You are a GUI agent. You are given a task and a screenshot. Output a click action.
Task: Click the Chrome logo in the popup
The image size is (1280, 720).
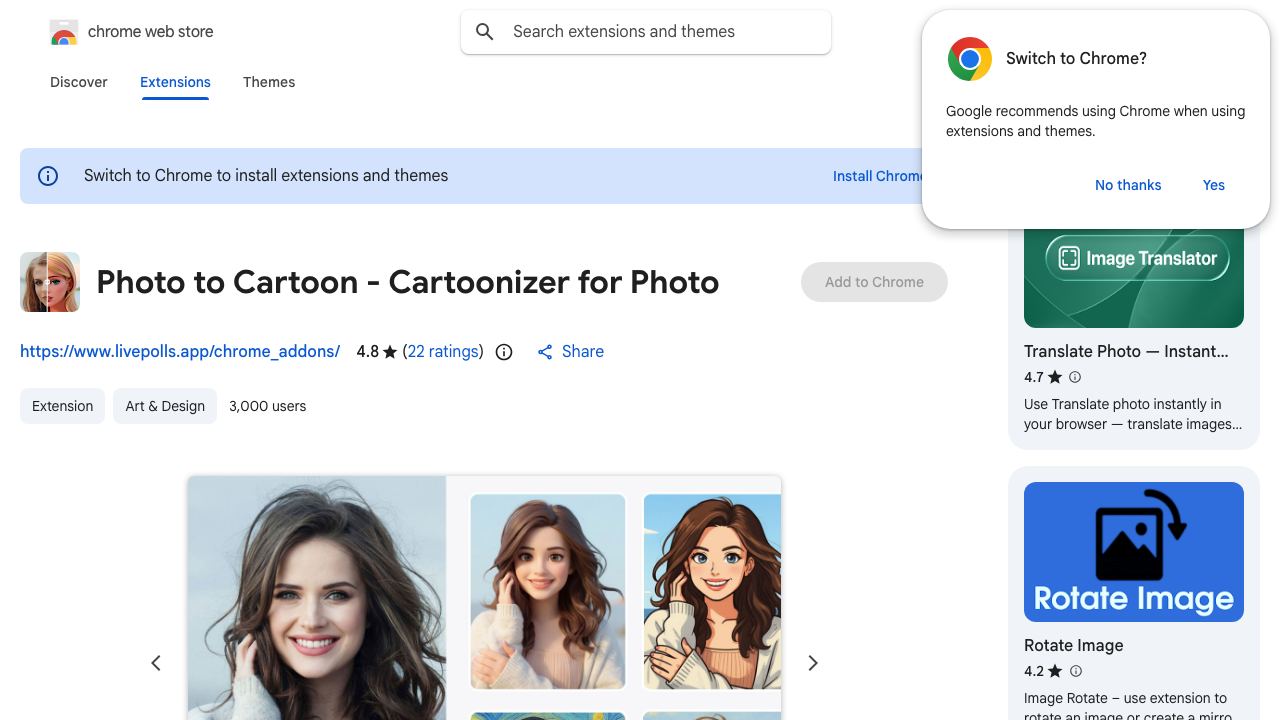point(970,59)
